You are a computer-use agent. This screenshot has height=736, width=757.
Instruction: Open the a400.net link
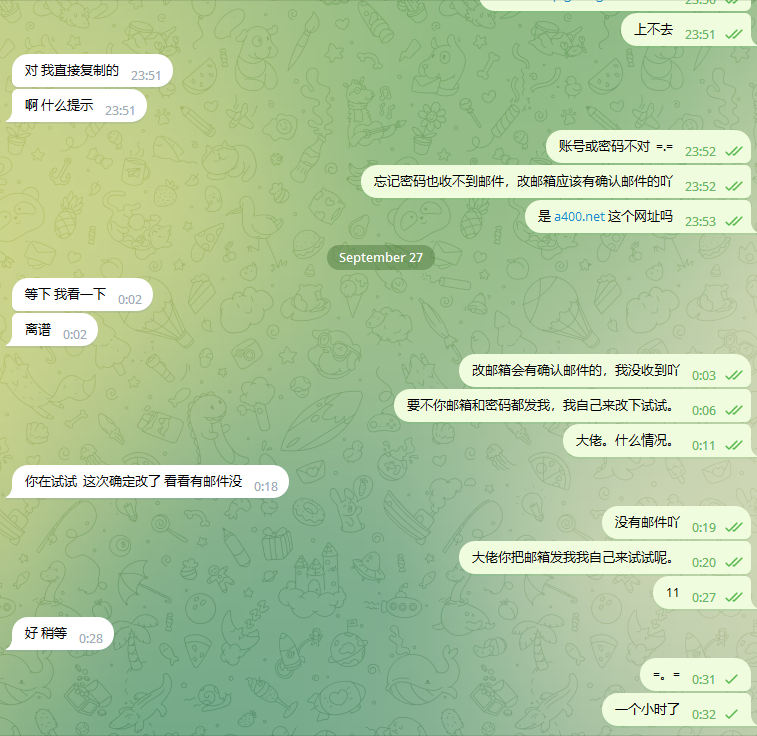coord(579,217)
